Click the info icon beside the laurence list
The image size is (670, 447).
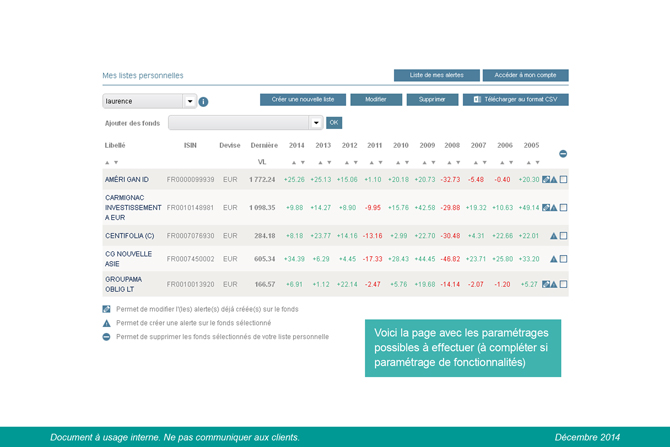[x=203, y=101]
